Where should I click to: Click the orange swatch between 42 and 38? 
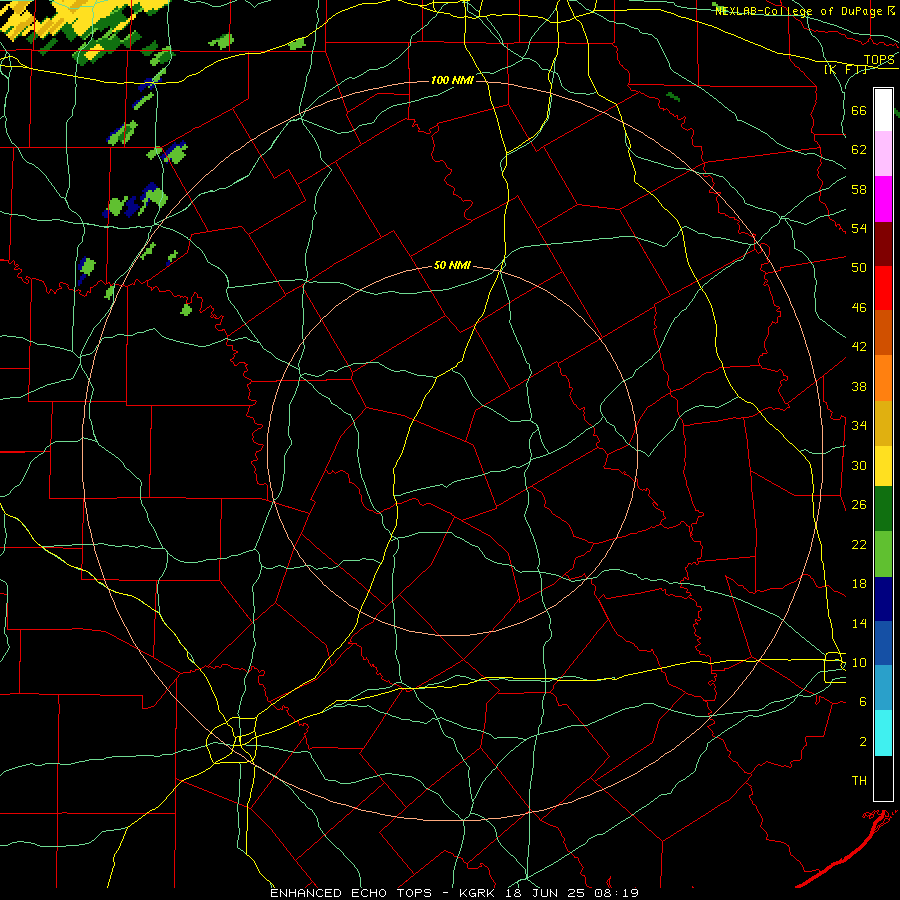click(x=883, y=377)
